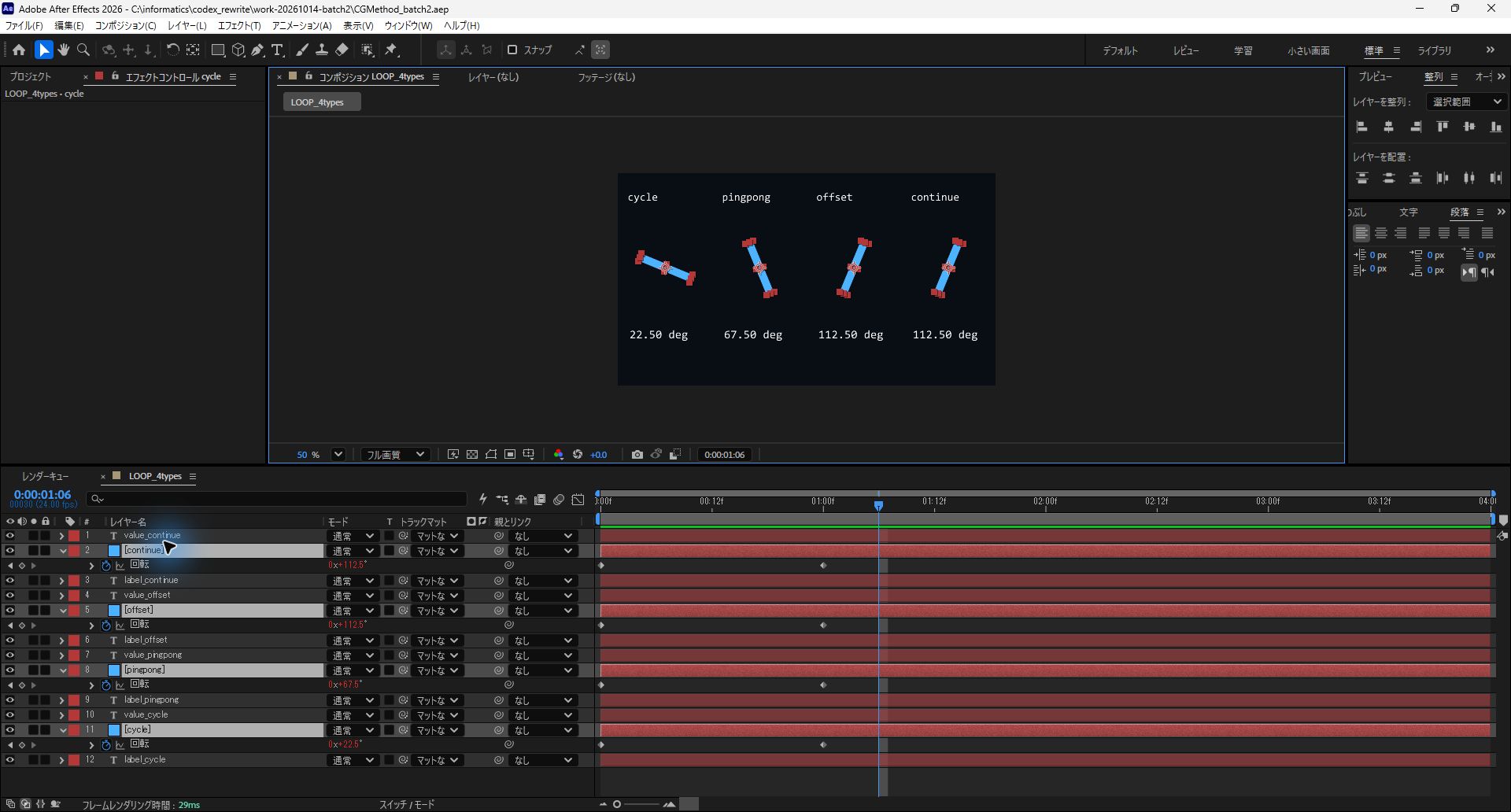This screenshot has height=812, width=1511.
Task: Open the viewer magnification dropdown
Action: pos(338,455)
